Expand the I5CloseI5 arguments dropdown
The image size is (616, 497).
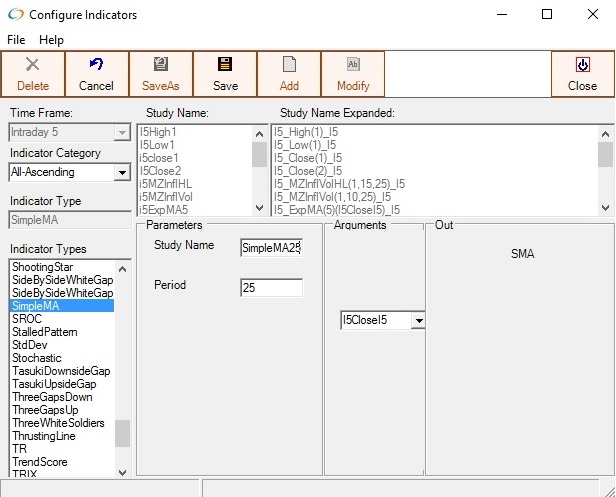click(418, 320)
